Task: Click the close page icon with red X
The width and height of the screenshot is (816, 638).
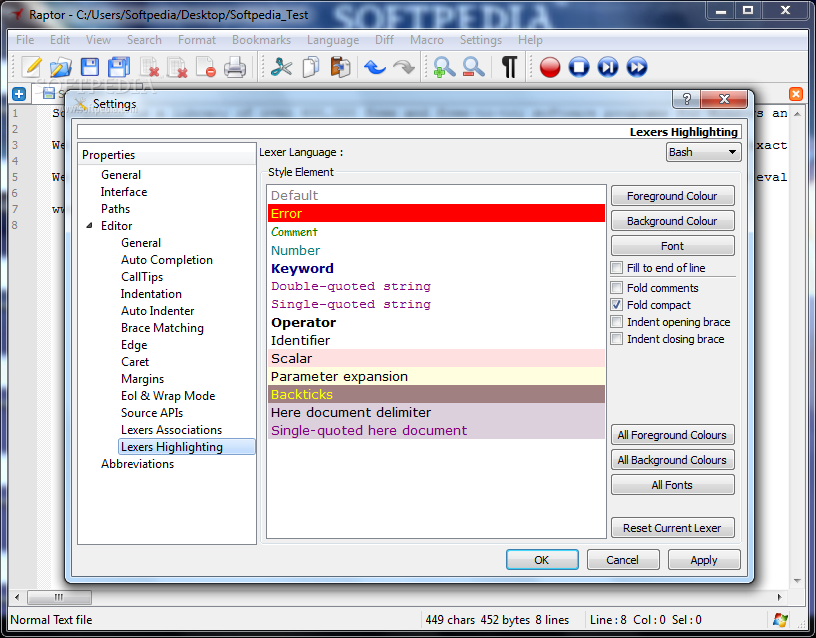Action: (x=149, y=67)
